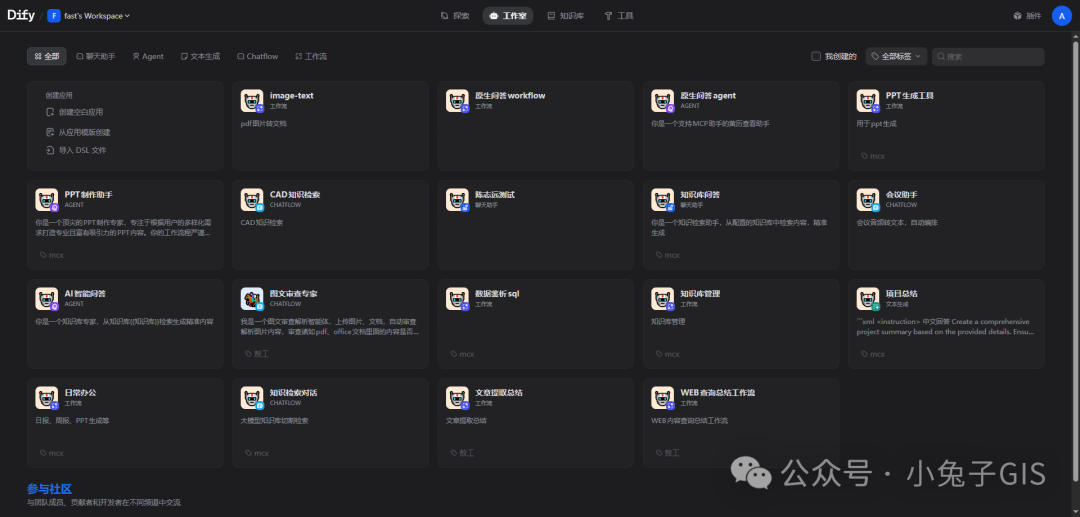
Task: Filter apps by 工作流 type
Action: (x=311, y=56)
